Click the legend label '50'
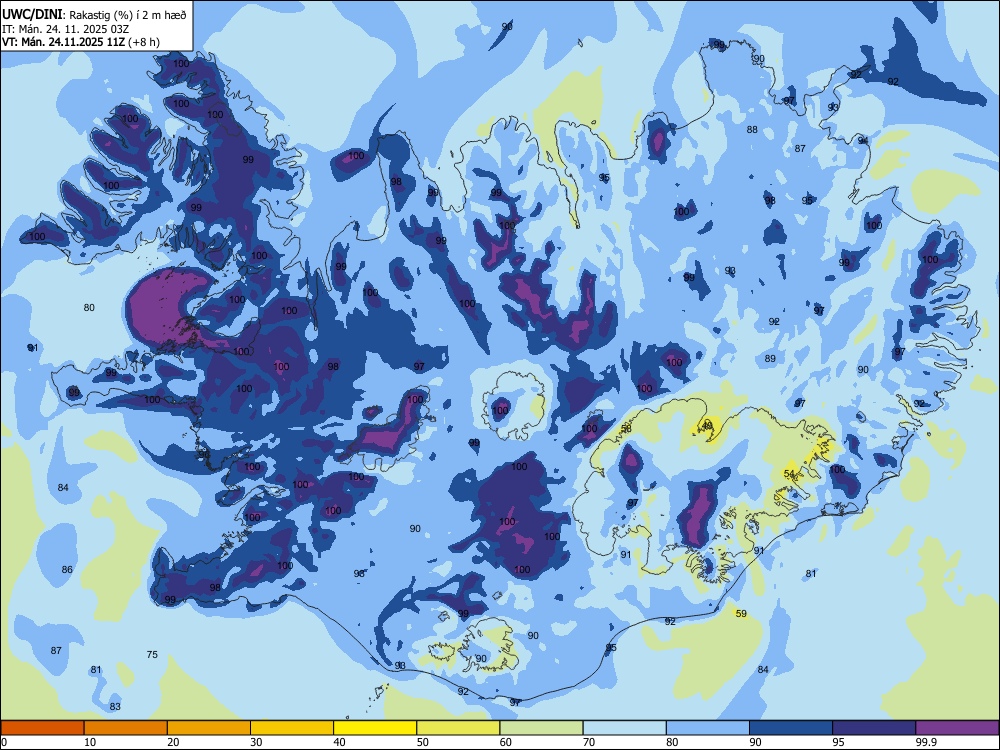 tap(422, 742)
